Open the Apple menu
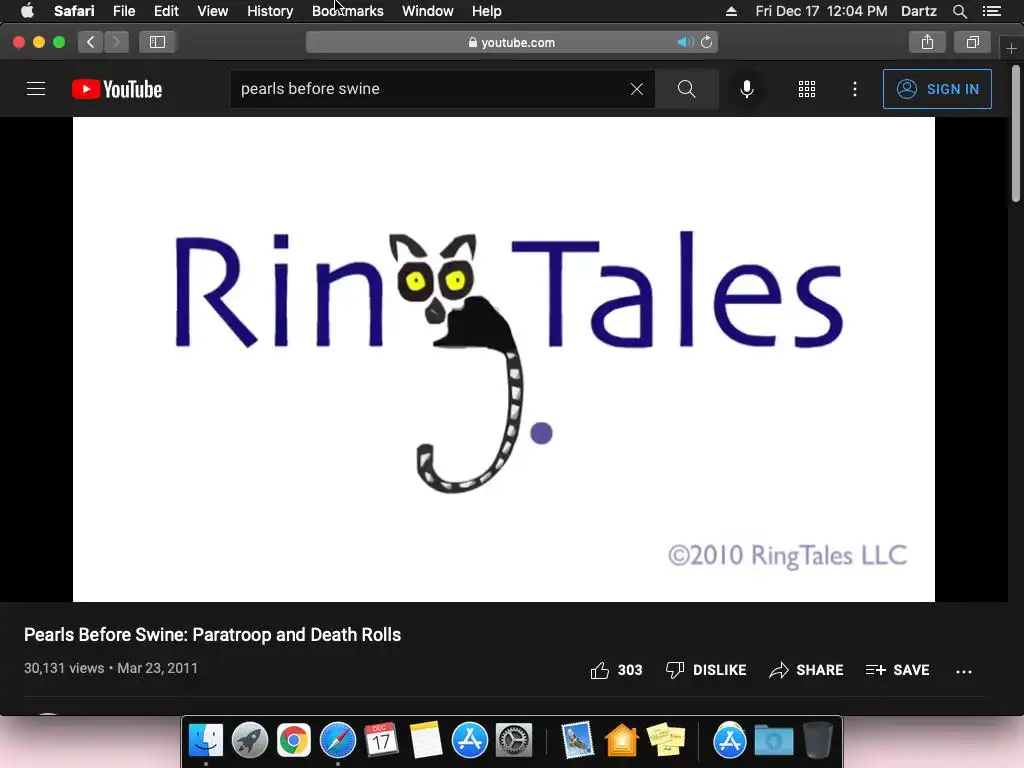 tap(27, 11)
